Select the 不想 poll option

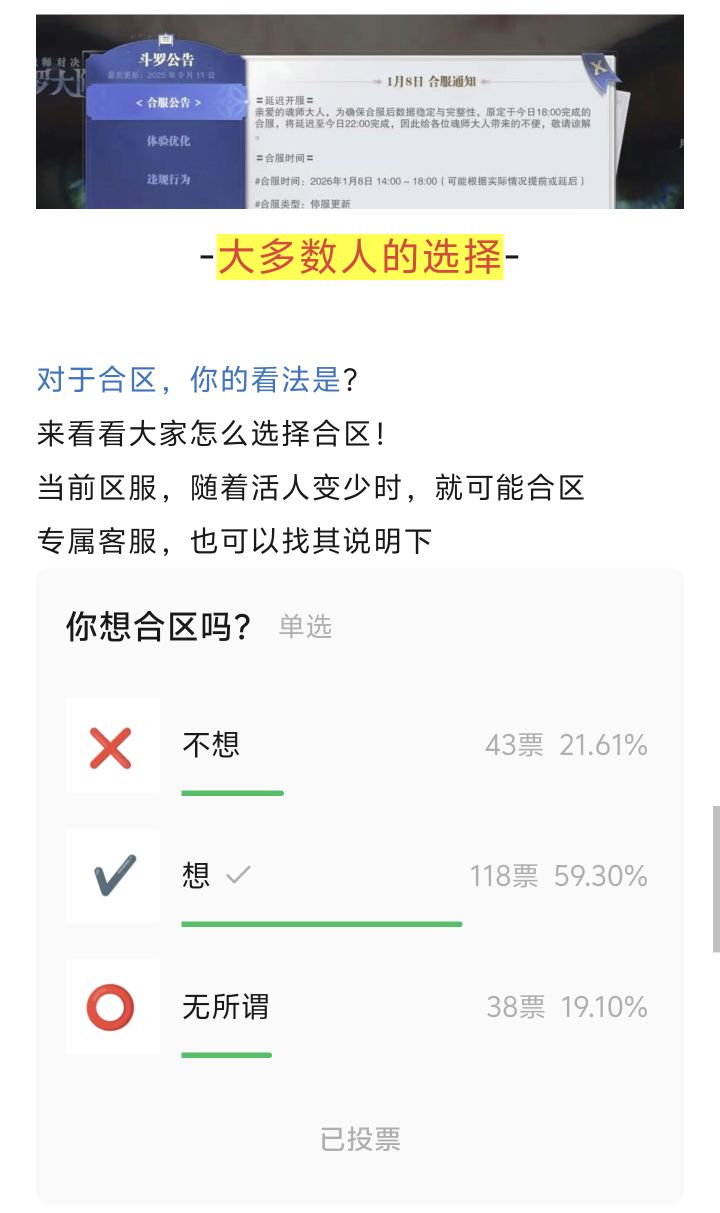pyautogui.click(x=360, y=746)
